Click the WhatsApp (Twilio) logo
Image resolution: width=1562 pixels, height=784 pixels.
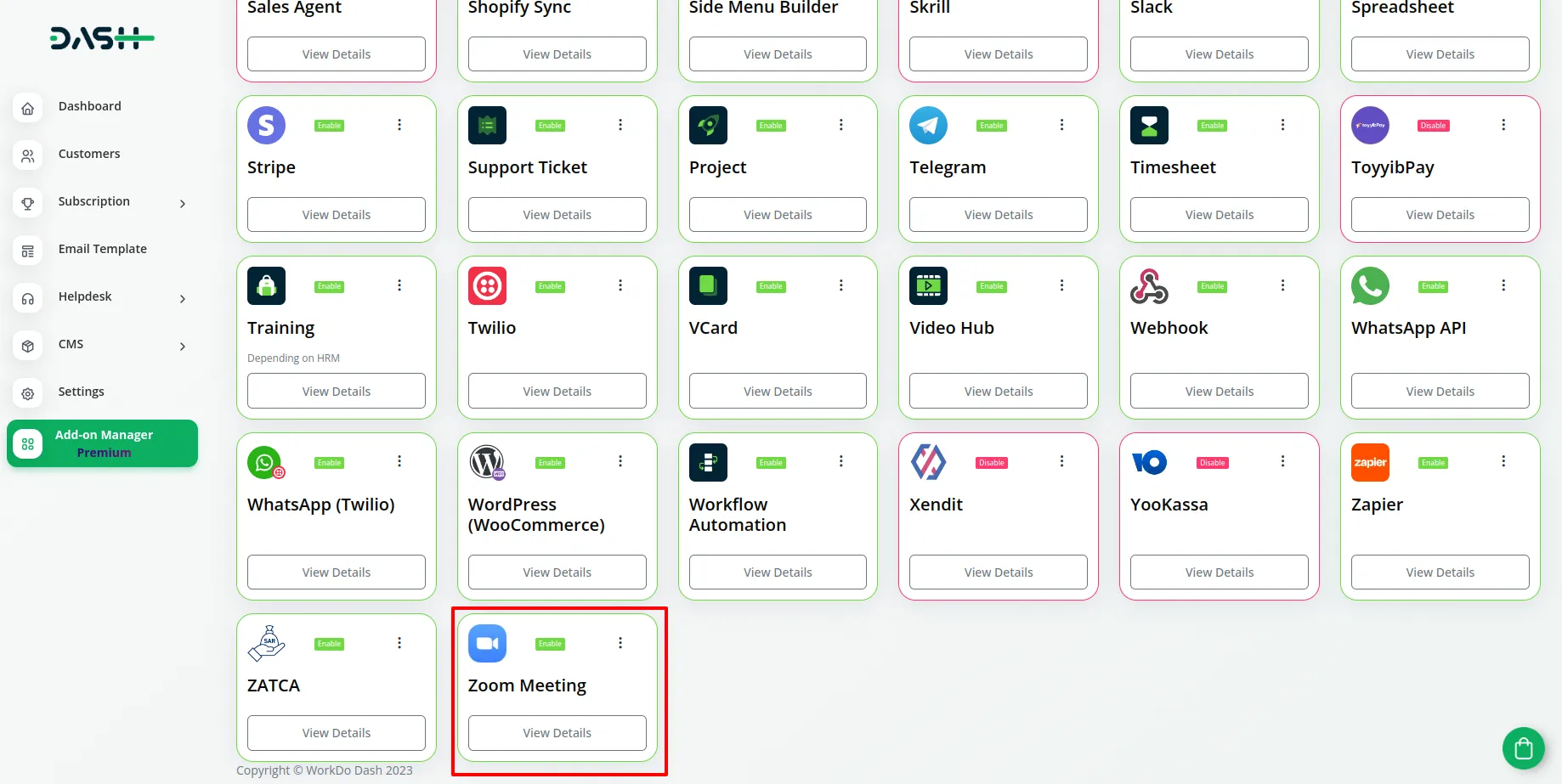[x=266, y=463]
